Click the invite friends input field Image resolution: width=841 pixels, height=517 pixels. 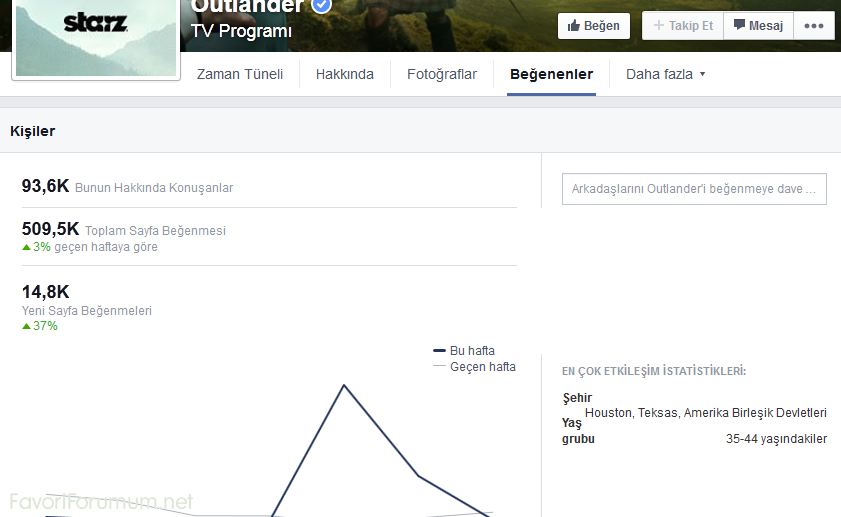[694, 188]
